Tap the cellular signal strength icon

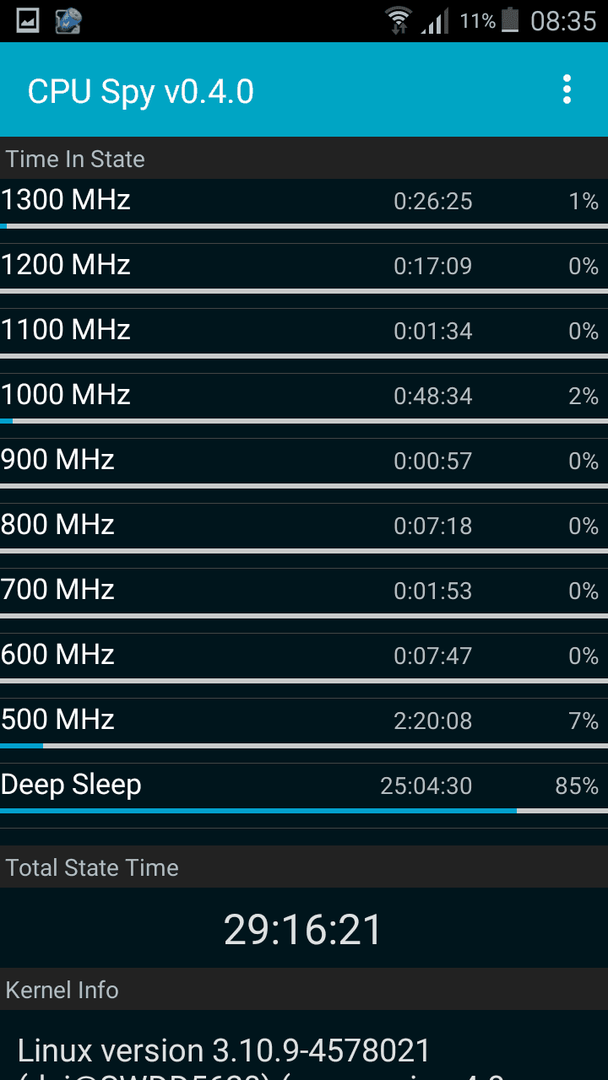point(434,21)
